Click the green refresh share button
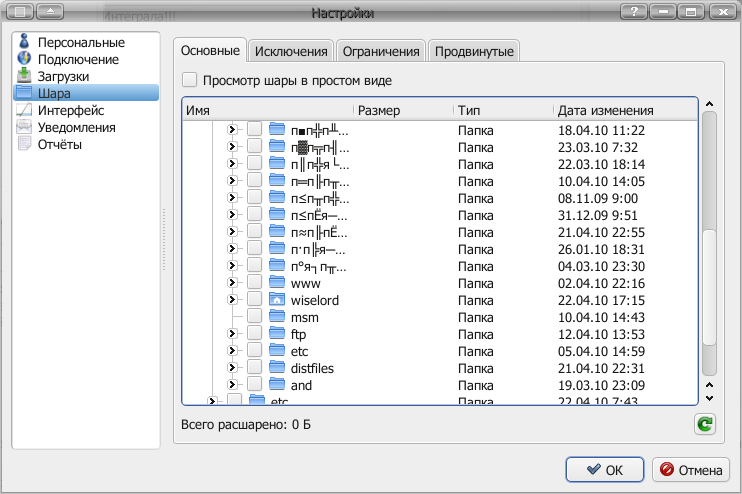742x494 pixels. click(x=705, y=425)
